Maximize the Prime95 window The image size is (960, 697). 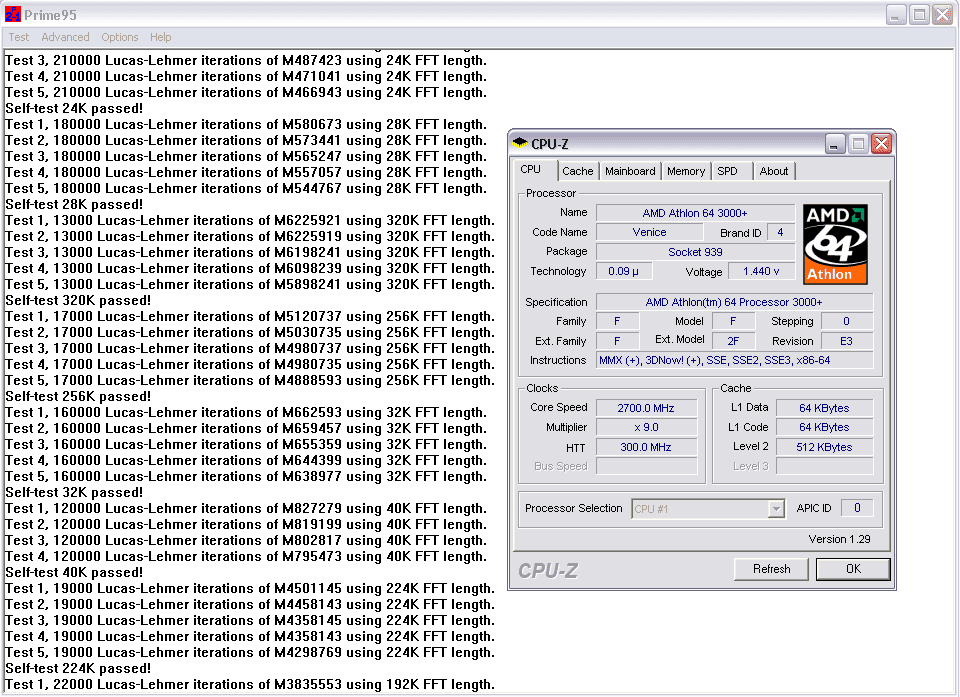point(919,15)
